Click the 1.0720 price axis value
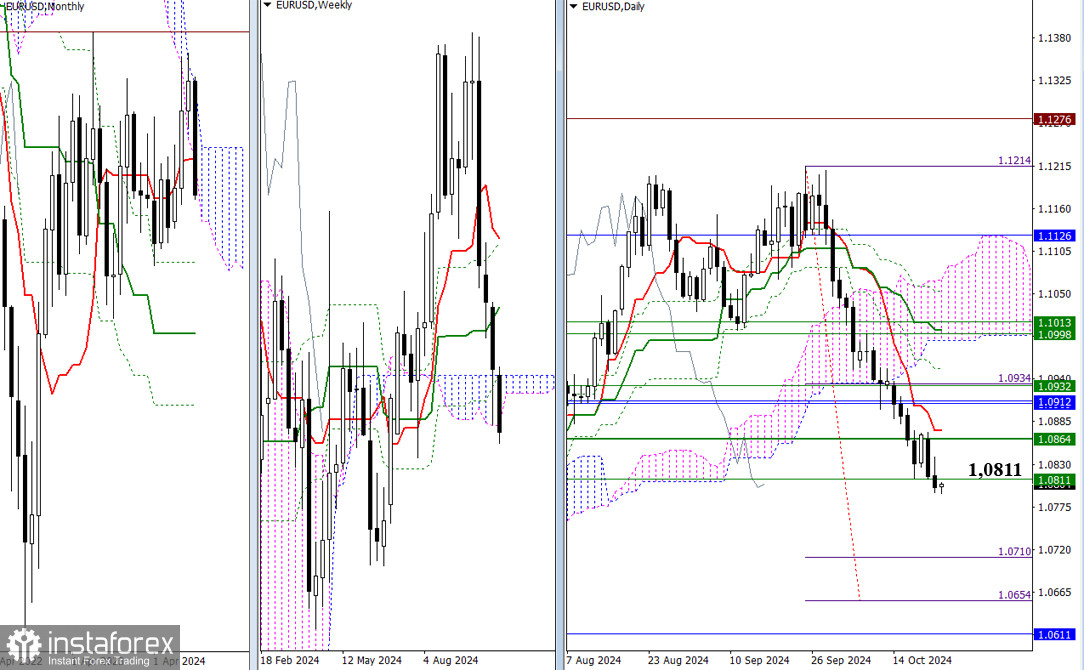 (1055, 550)
